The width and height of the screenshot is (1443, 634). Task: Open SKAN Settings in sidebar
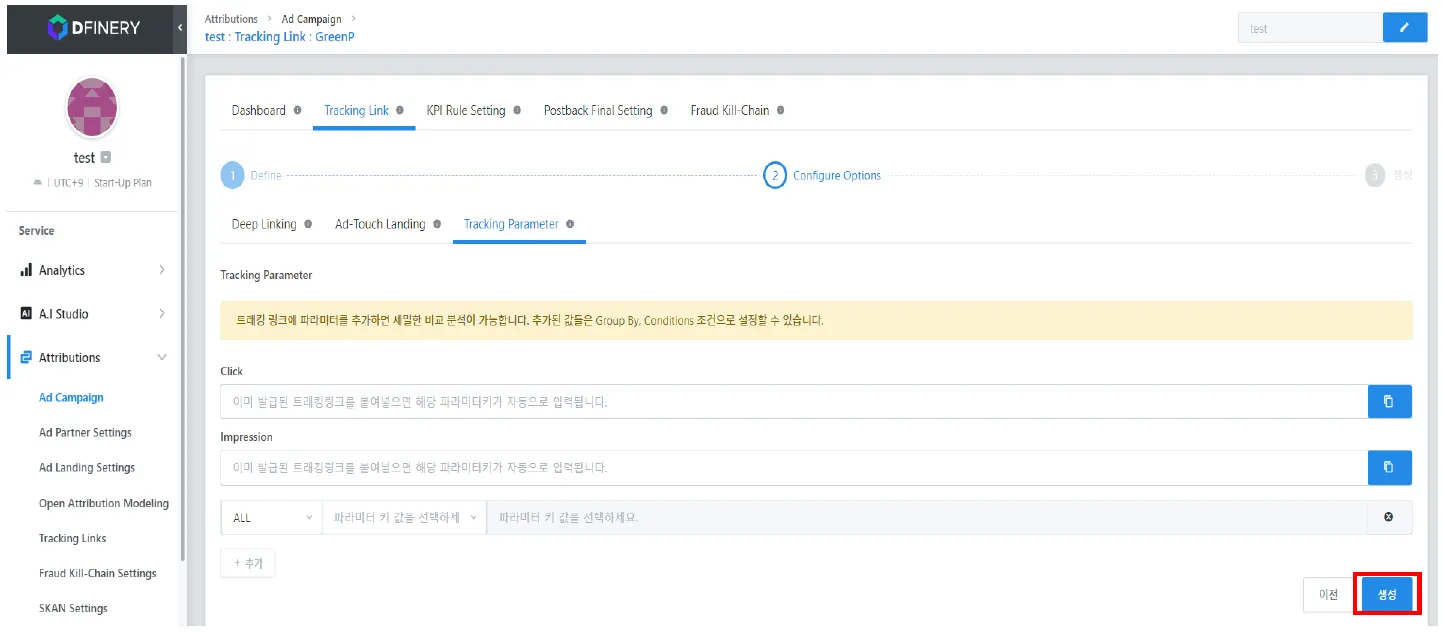click(x=73, y=608)
